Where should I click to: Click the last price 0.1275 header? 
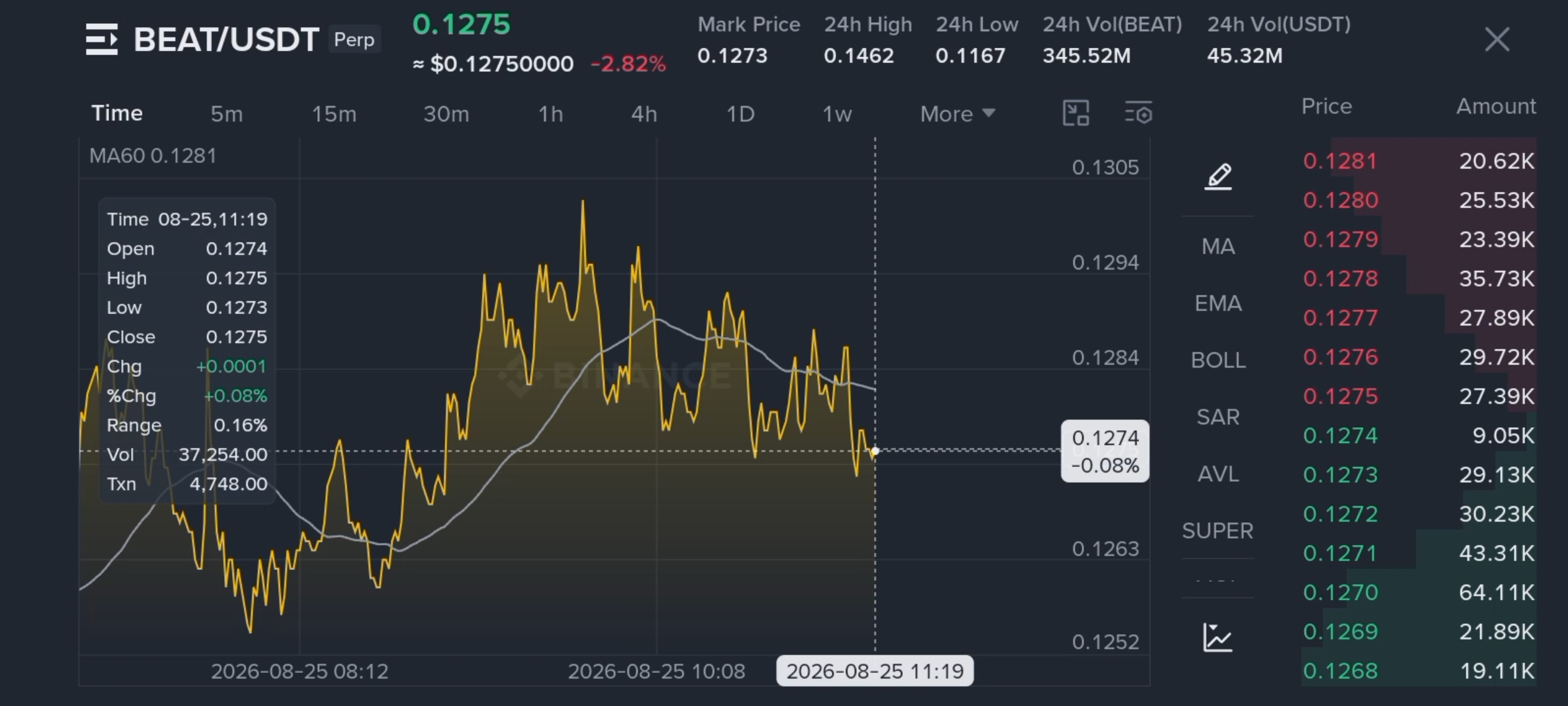coord(461,25)
